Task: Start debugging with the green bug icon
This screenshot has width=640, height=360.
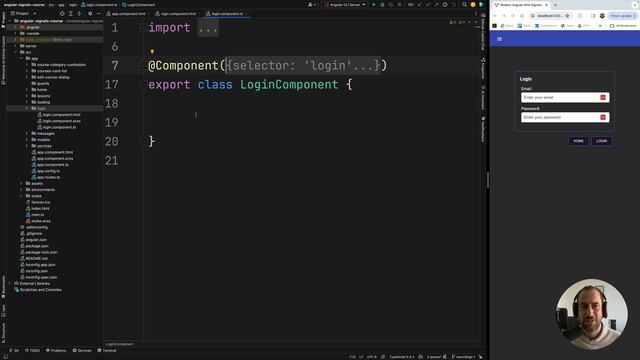Action: 382,4
